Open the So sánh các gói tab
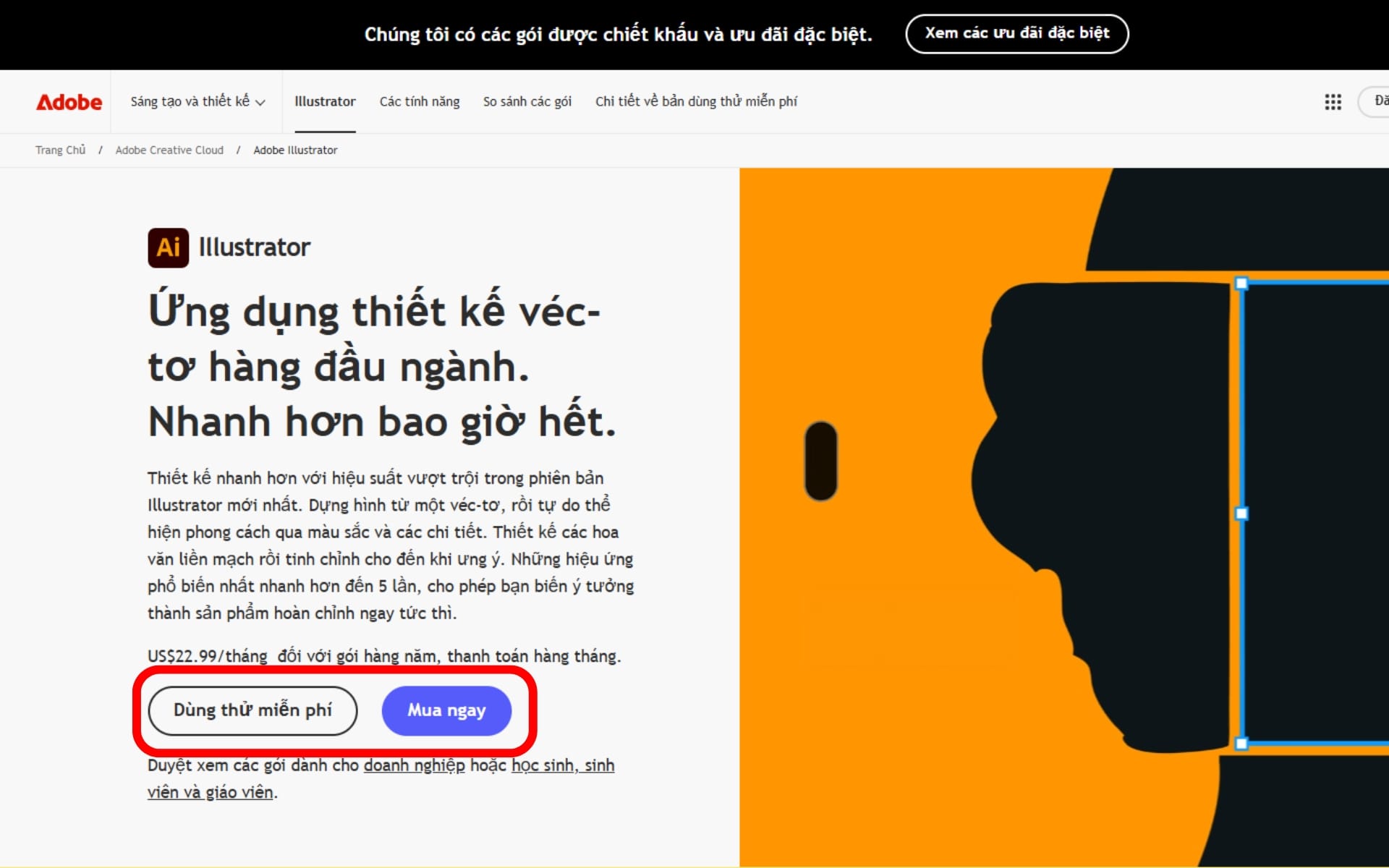The image size is (1389, 868). point(527,102)
